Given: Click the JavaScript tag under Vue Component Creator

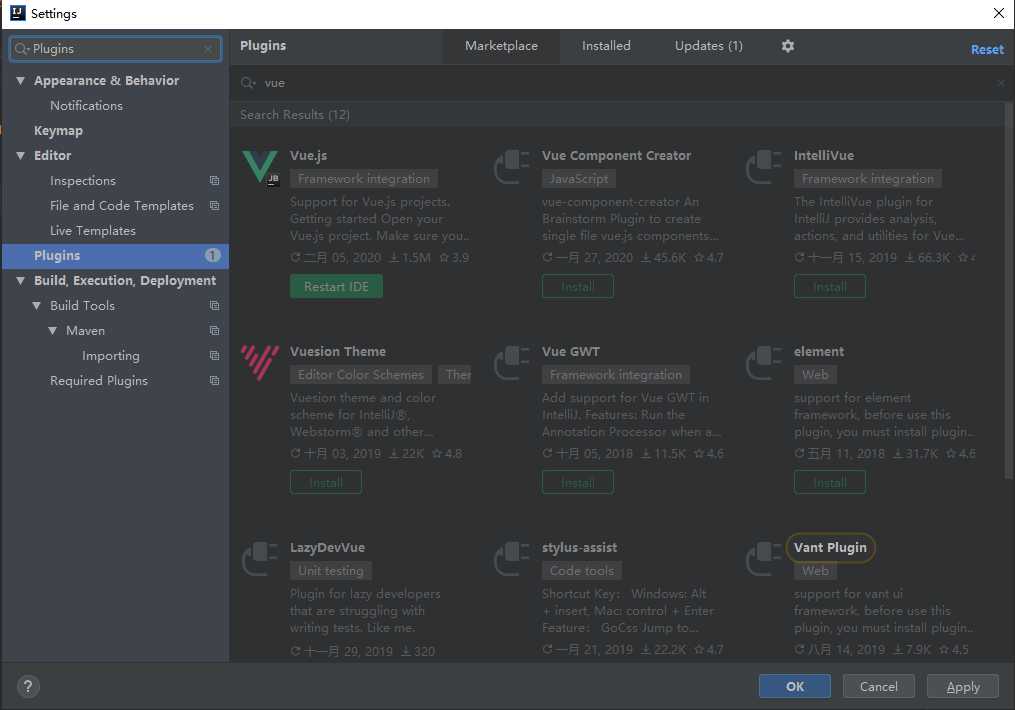Looking at the screenshot, I should pos(579,179).
